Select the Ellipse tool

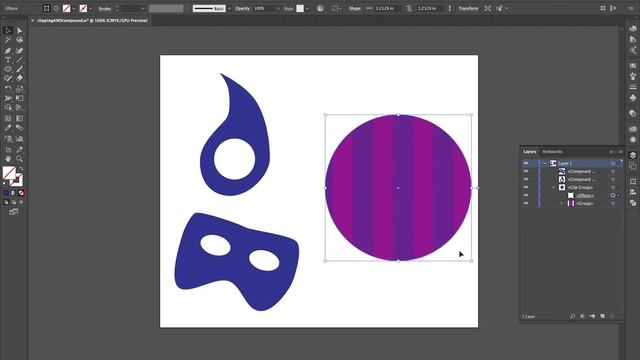click(x=8, y=69)
